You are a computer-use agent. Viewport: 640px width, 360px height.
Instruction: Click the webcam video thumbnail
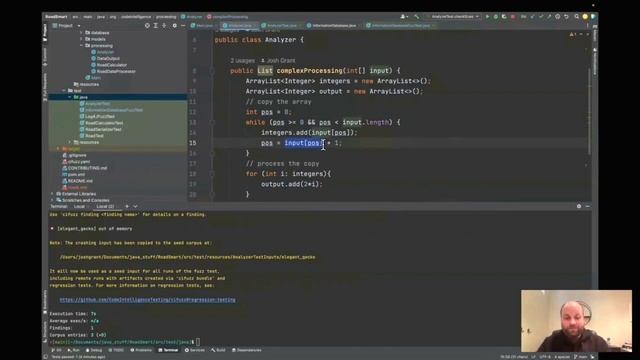coord(576,321)
